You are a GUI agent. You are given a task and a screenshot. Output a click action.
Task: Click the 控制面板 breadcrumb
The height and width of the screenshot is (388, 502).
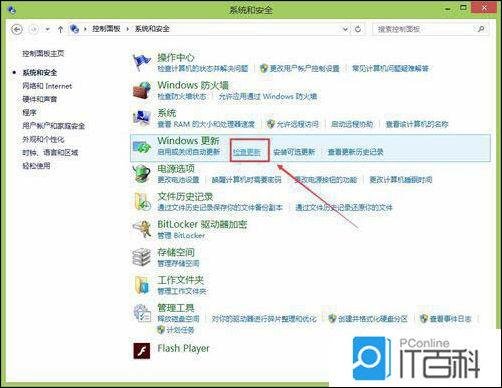pos(106,29)
